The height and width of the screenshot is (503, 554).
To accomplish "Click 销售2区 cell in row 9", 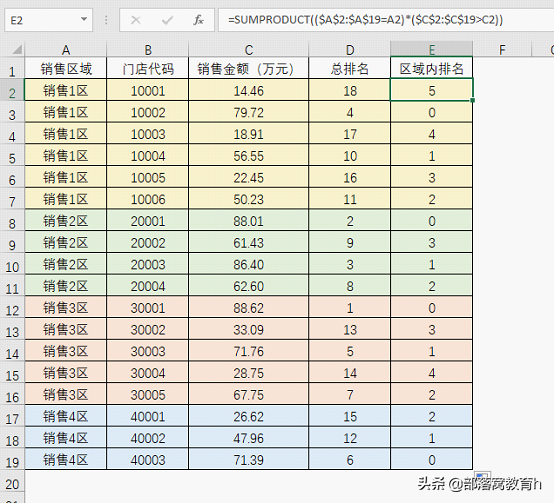I will (66, 242).
